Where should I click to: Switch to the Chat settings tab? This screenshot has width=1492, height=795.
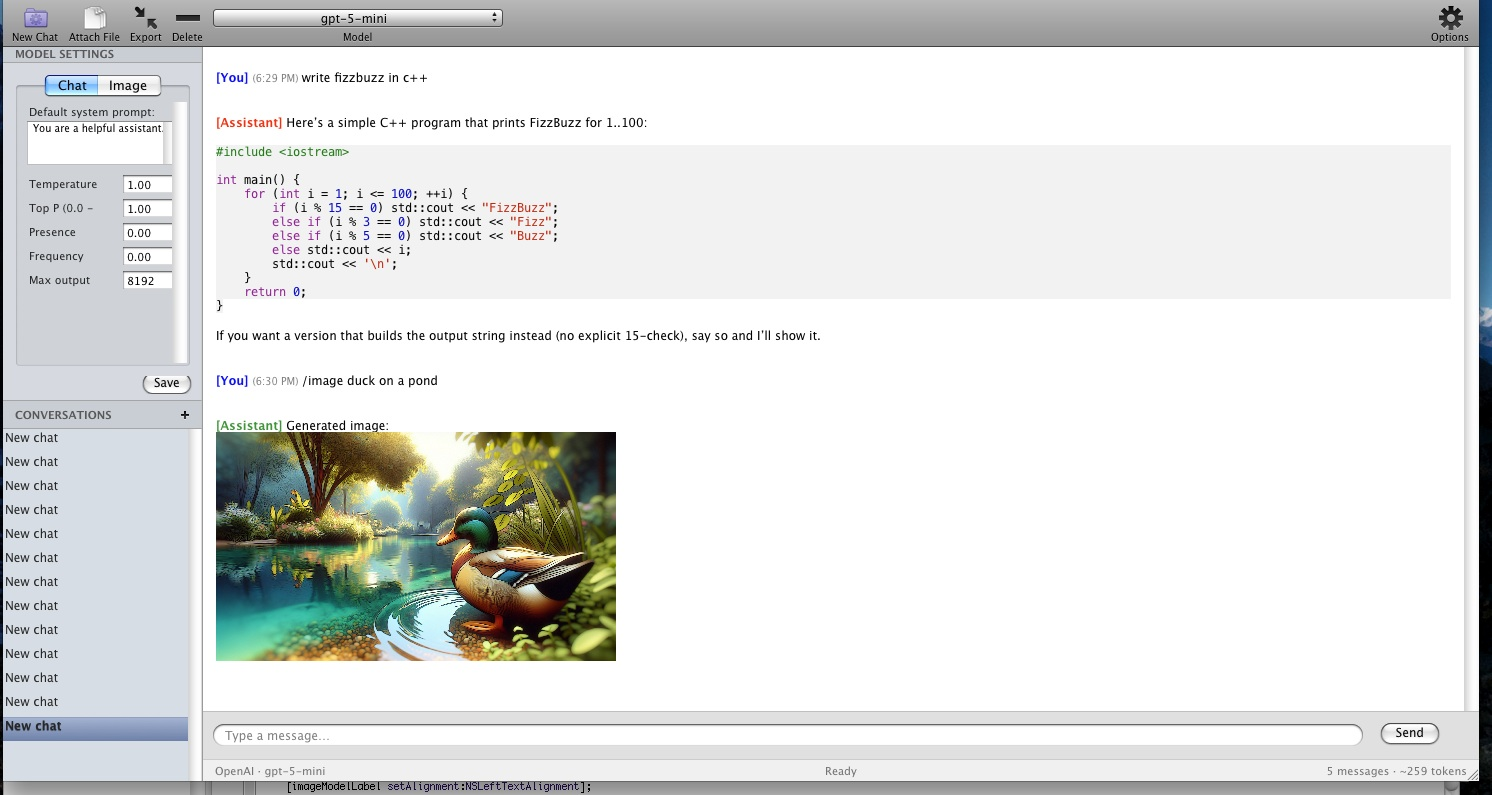click(x=72, y=86)
